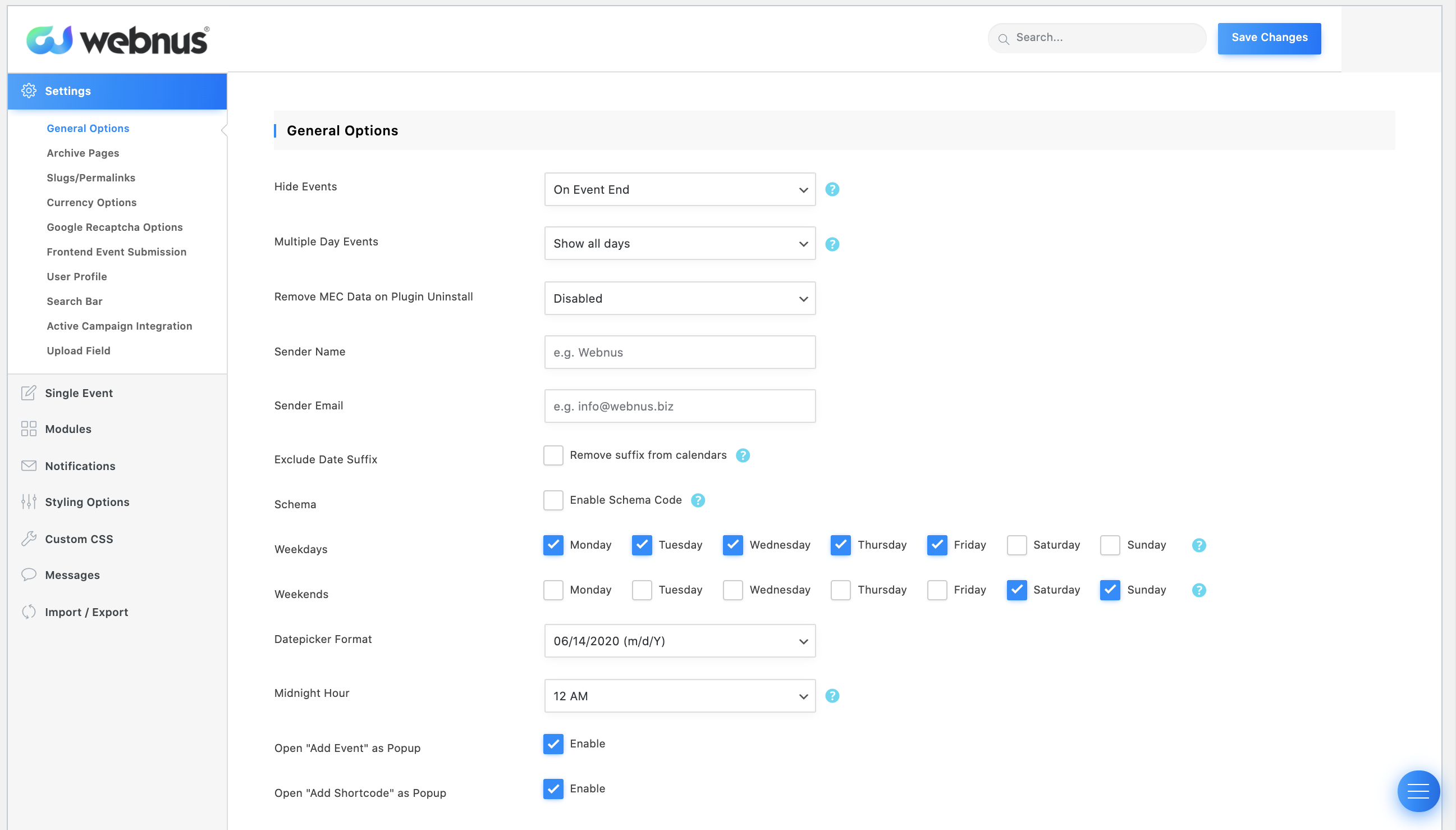1456x830 pixels.
Task: Open Styling Options via its sliders icon
Action: (29, 501)
